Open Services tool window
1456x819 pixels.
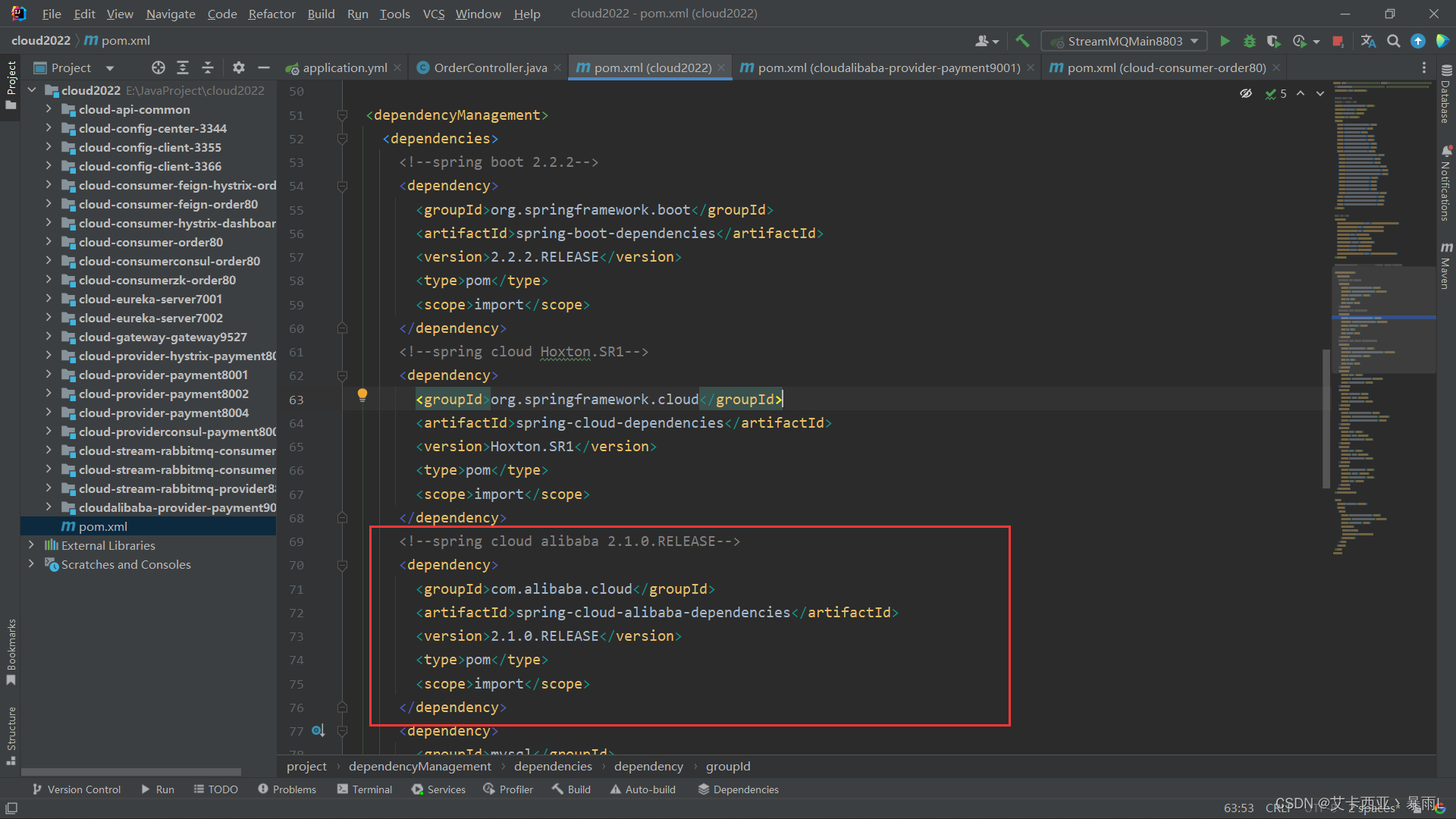[x=438, y=789]
